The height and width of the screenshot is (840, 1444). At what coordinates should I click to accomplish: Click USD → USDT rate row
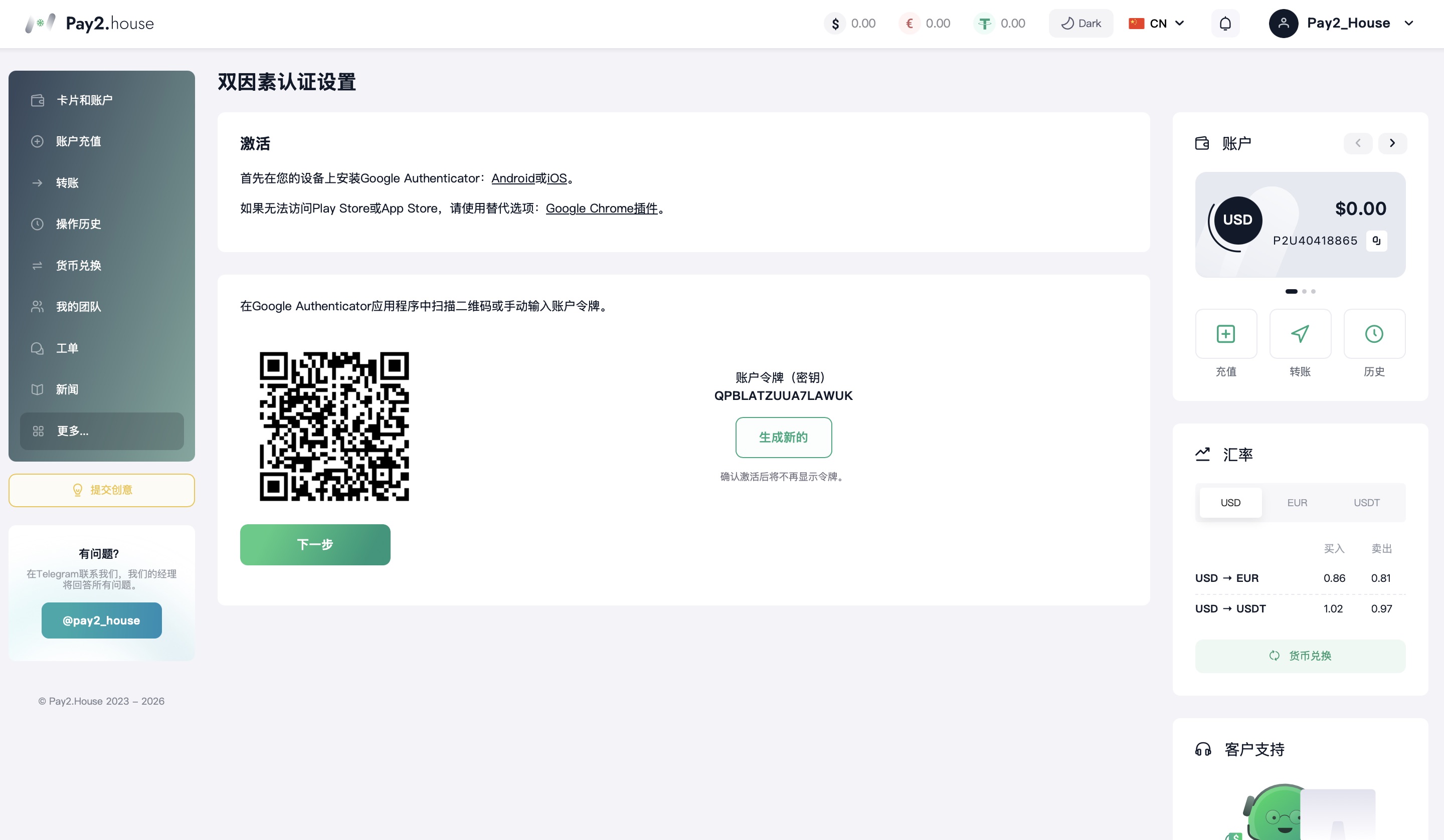click(x=1300, y=608)
